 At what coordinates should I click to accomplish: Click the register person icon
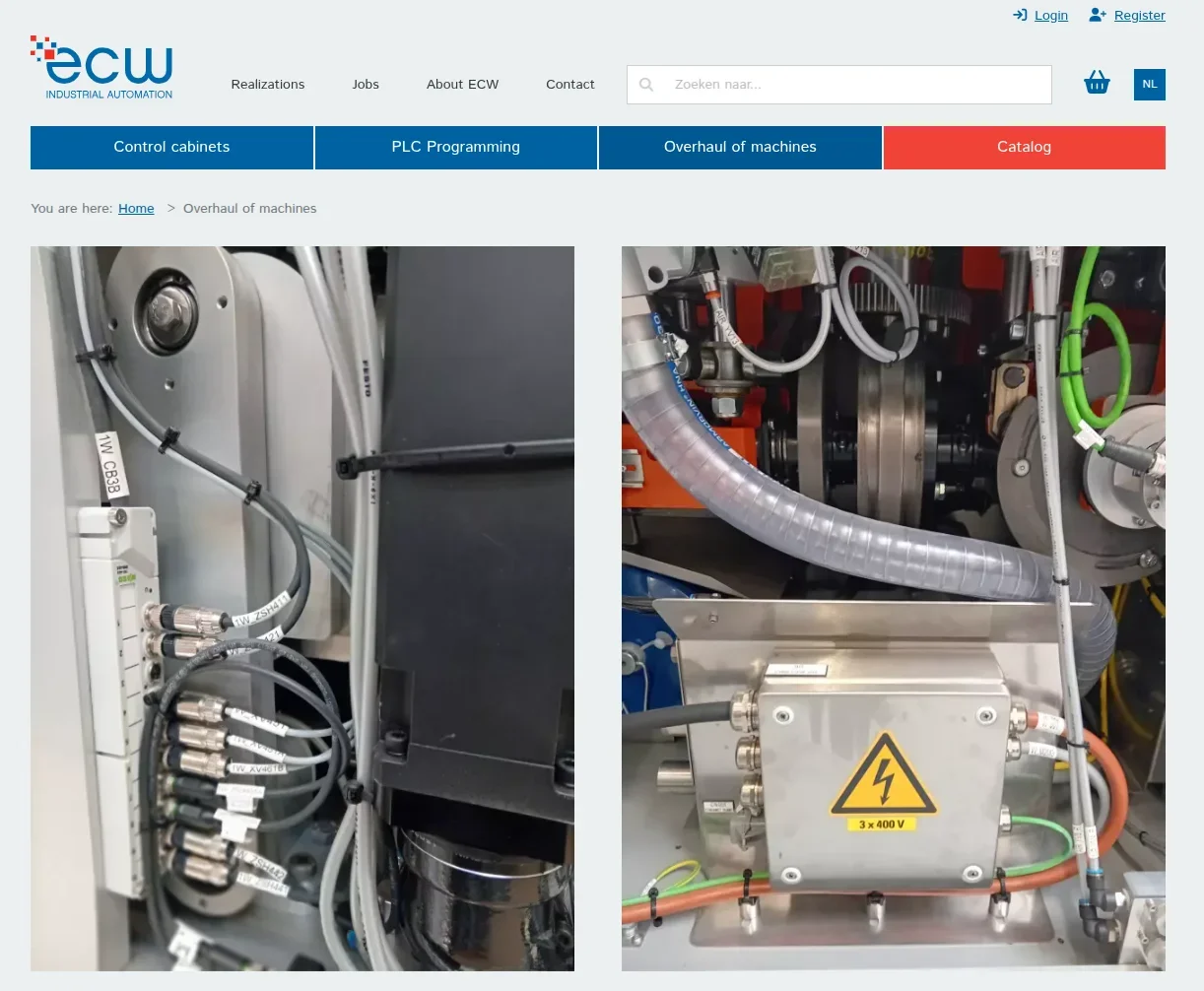click(1097, 15)
